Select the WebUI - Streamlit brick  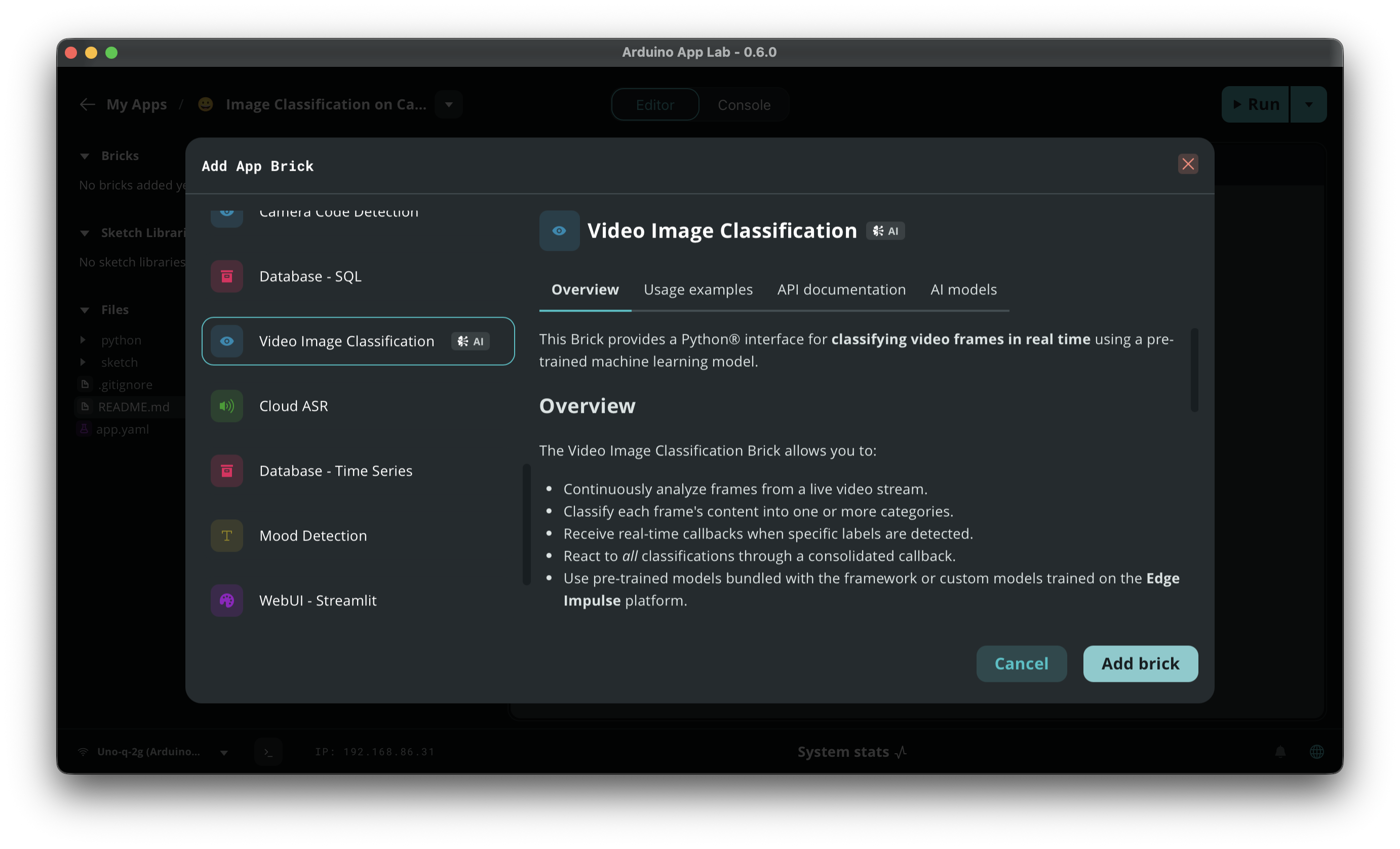coord(358,600)
